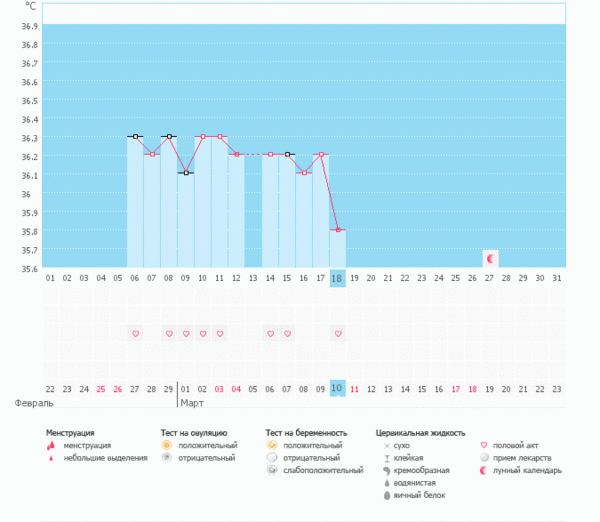This screenshot has height=522, width=600.
Task: Click the red drop icon beside 'менструация'
Action: [x=50, y=445]
